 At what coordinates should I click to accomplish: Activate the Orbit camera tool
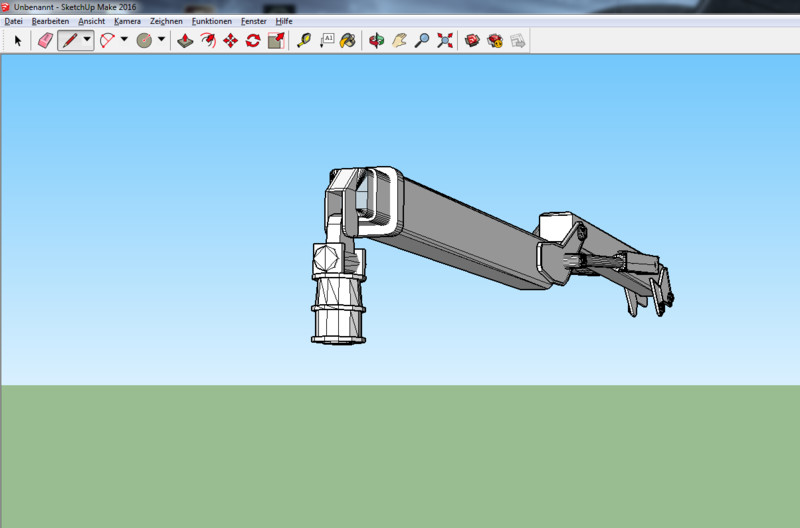[x=376, y=41]
